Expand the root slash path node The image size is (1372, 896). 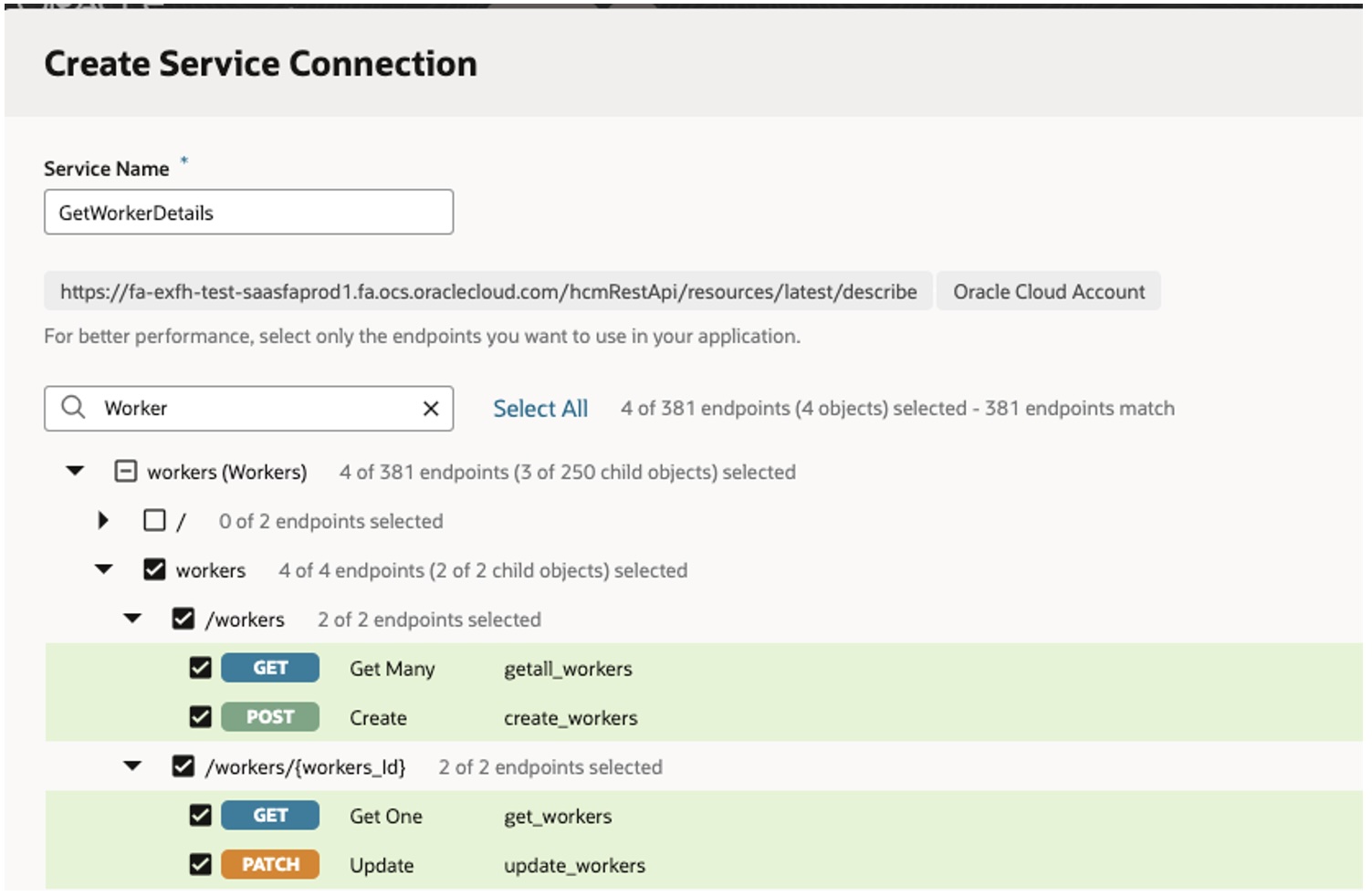coord(103,520)
